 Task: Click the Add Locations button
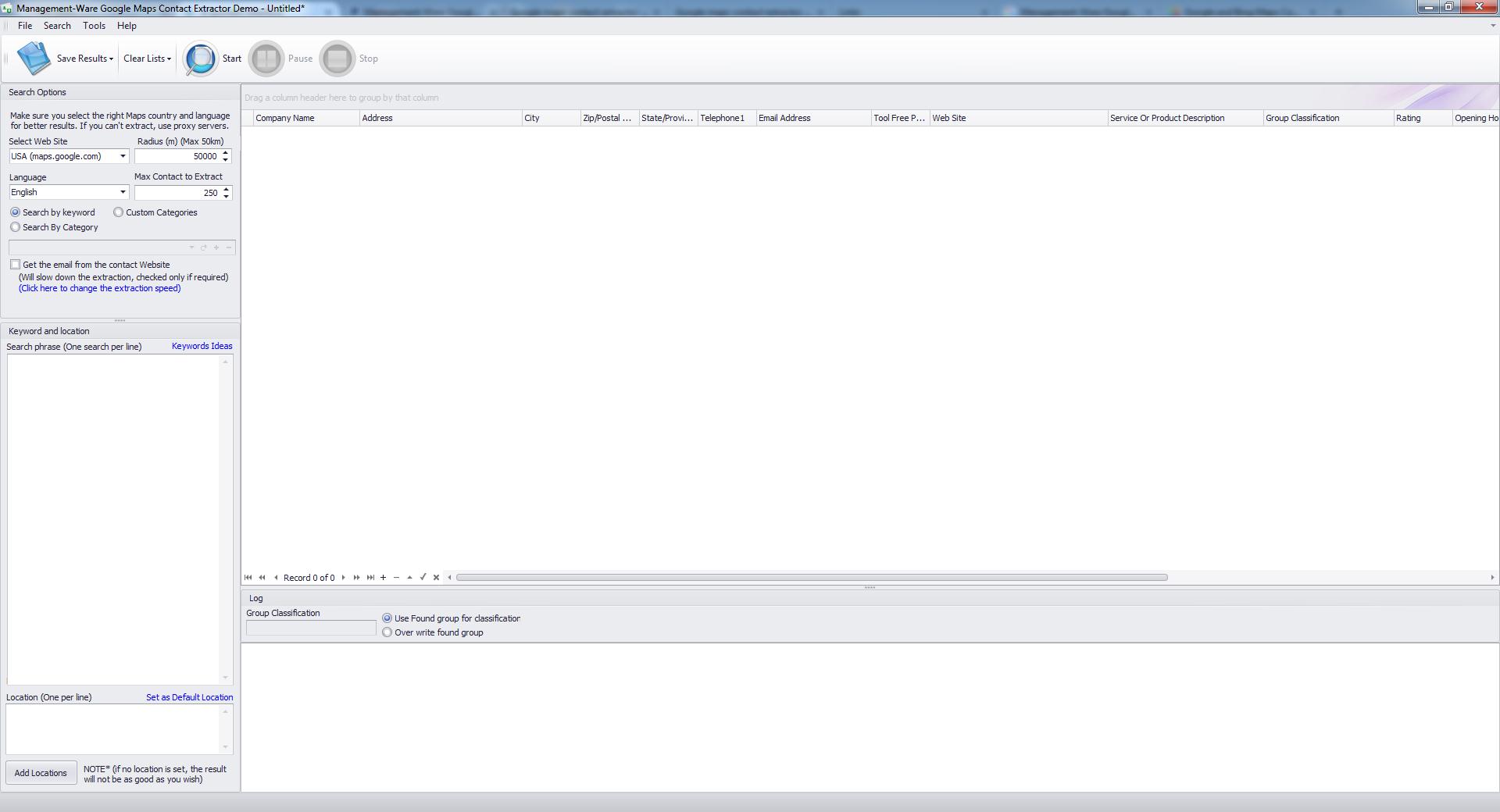point(41,773)
